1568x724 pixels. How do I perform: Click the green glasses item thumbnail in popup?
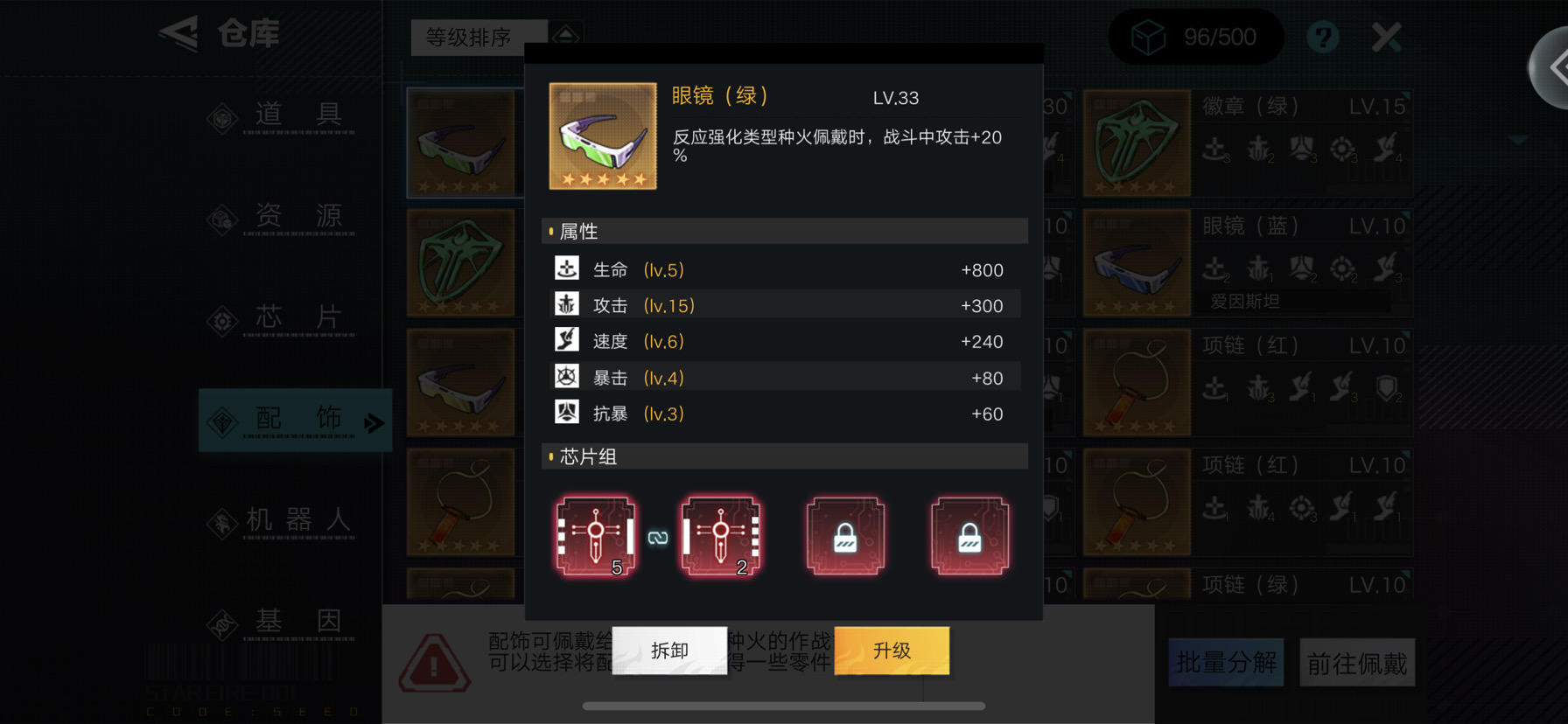pos(603,136)
